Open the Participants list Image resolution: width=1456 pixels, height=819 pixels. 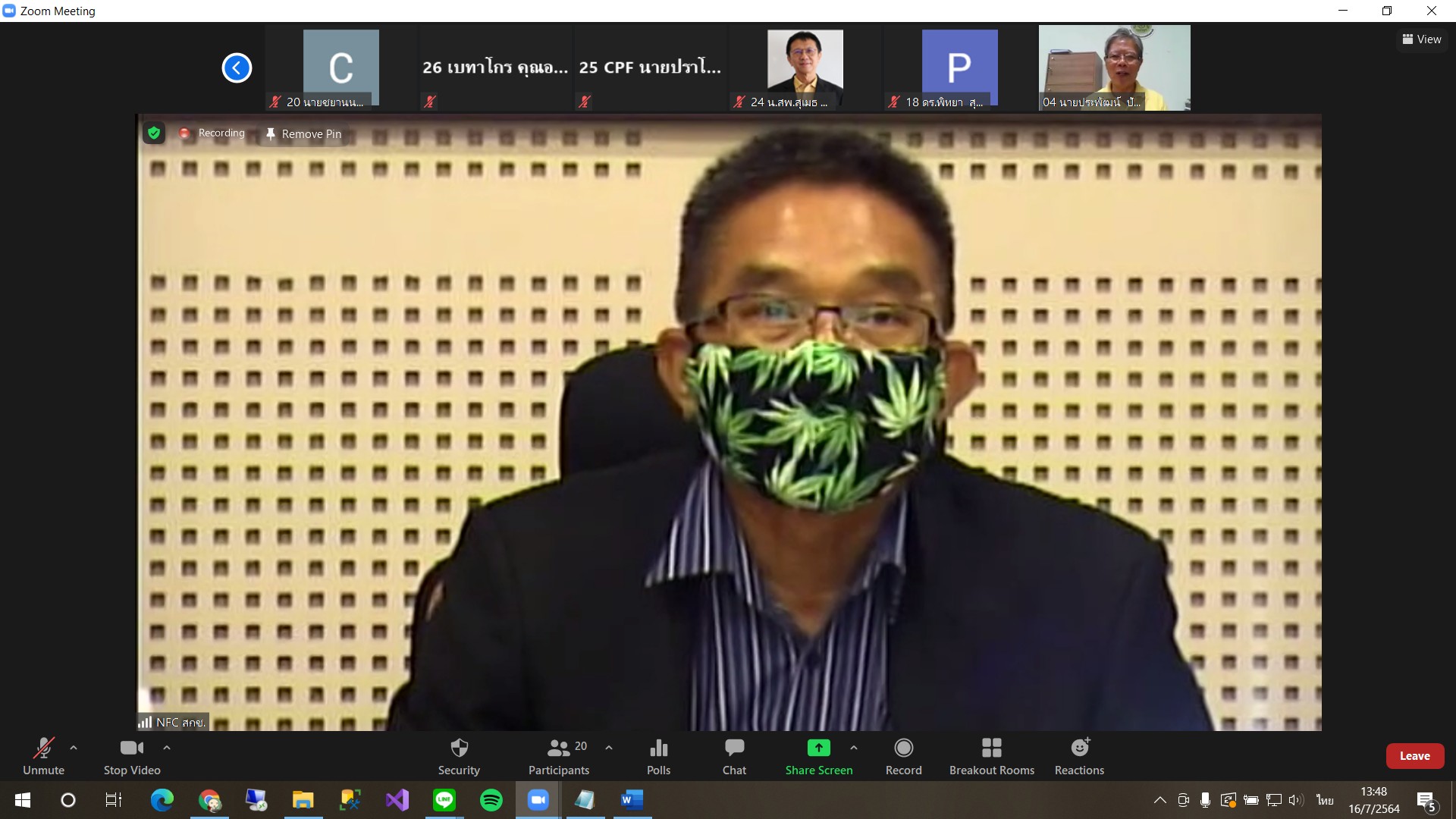pos(559,756)
